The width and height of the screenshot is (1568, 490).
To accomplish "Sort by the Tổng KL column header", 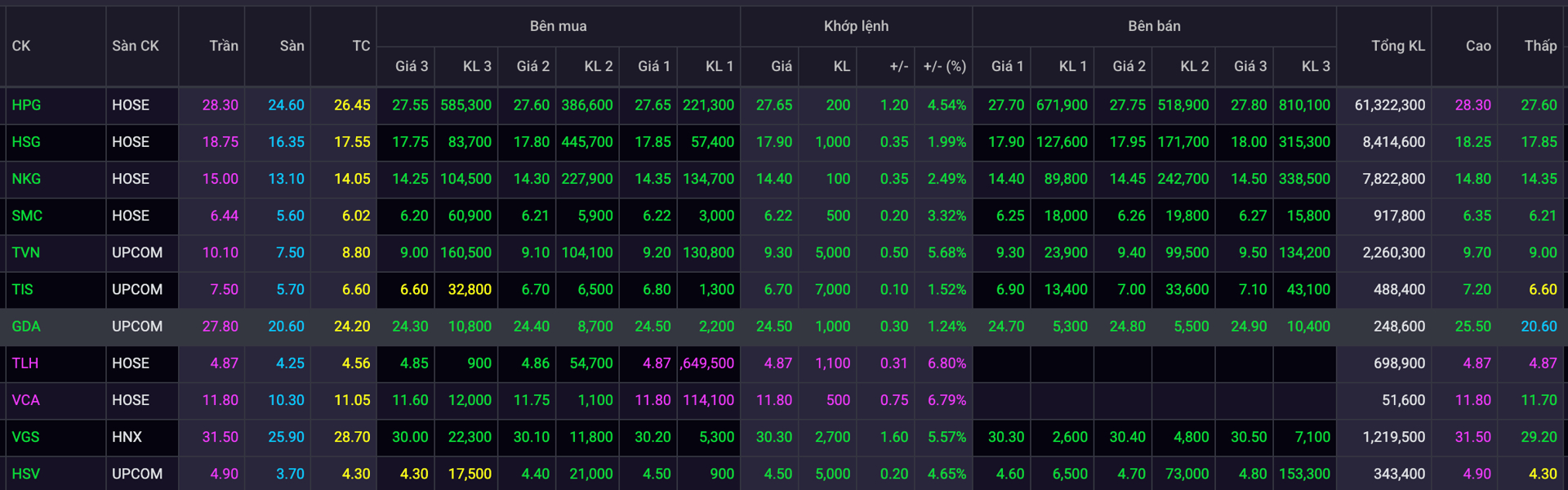I will (1397, 46).
